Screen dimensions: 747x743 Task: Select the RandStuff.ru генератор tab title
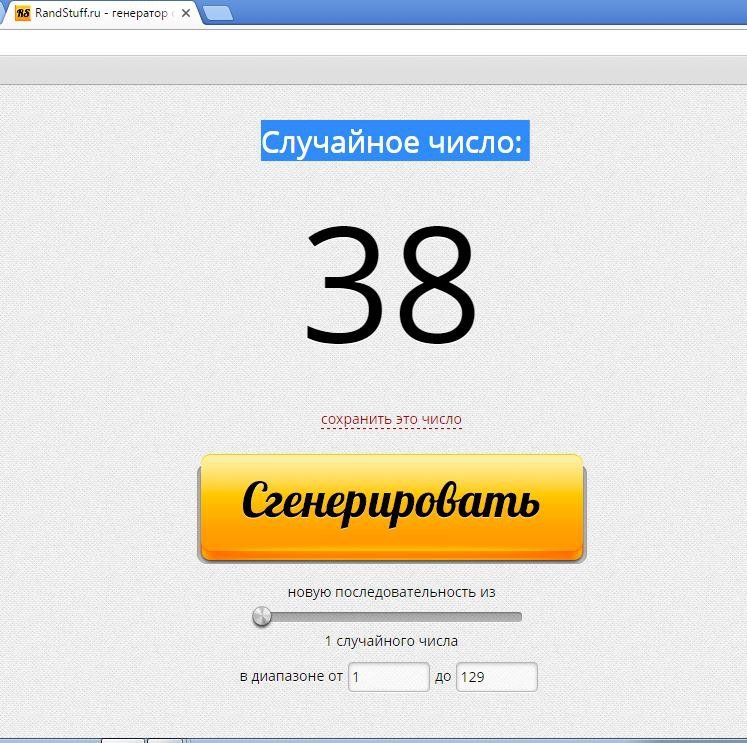[x=101, y=13]
